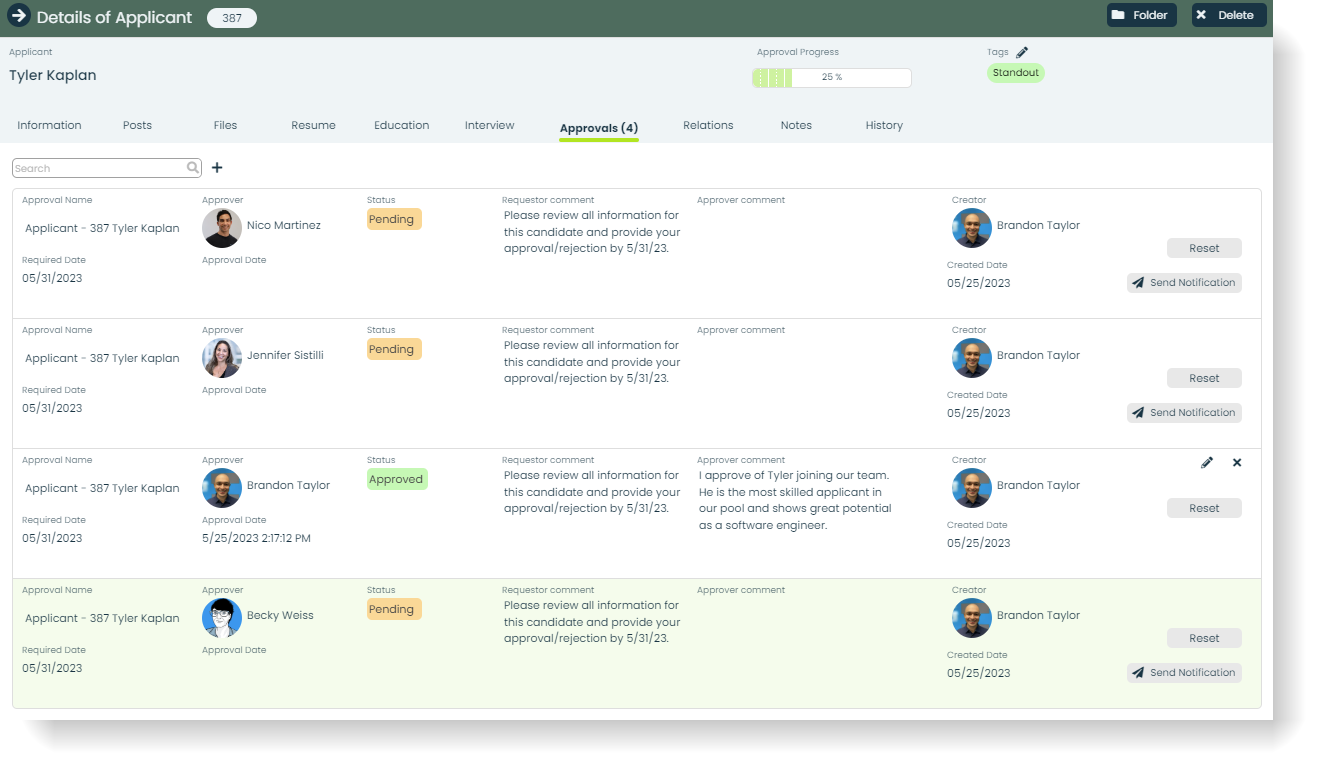Click the Pending status badge for Jennifer Sistilli
This screenshot has width=1328, height=775.
point(393,349)
